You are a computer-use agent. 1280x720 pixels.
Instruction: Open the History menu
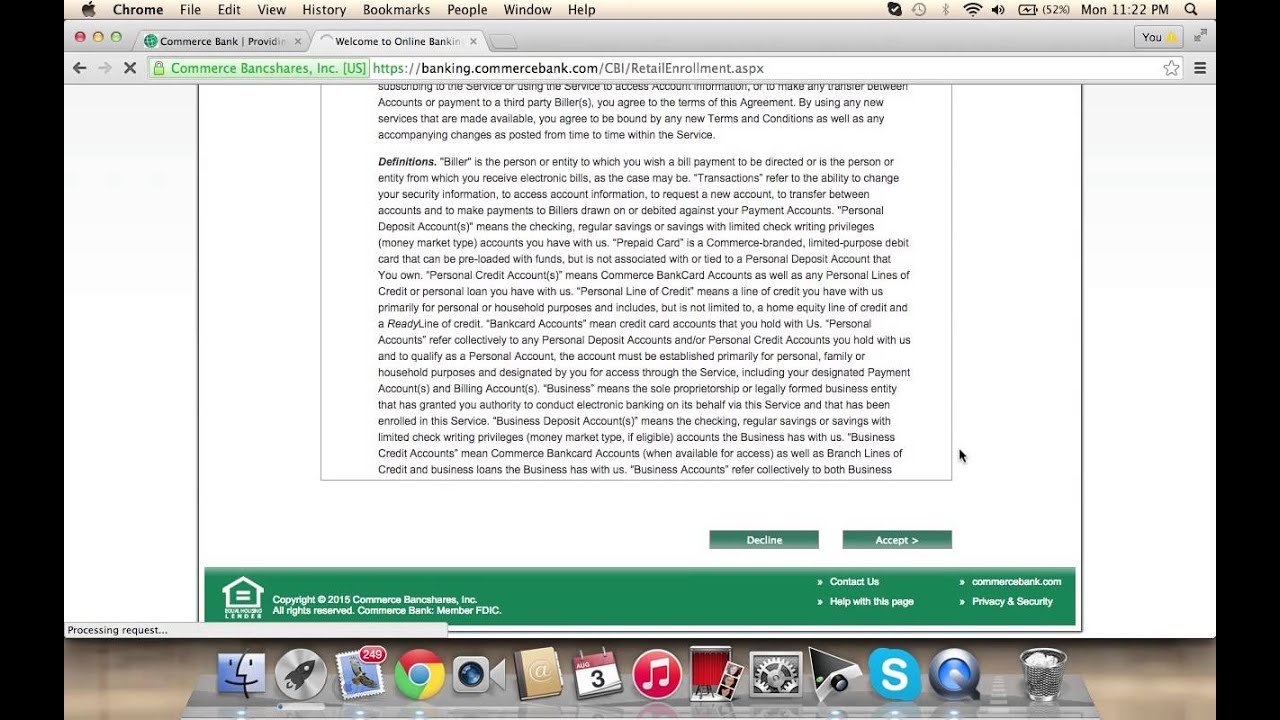pyautogui.click(x=324, y=9)
